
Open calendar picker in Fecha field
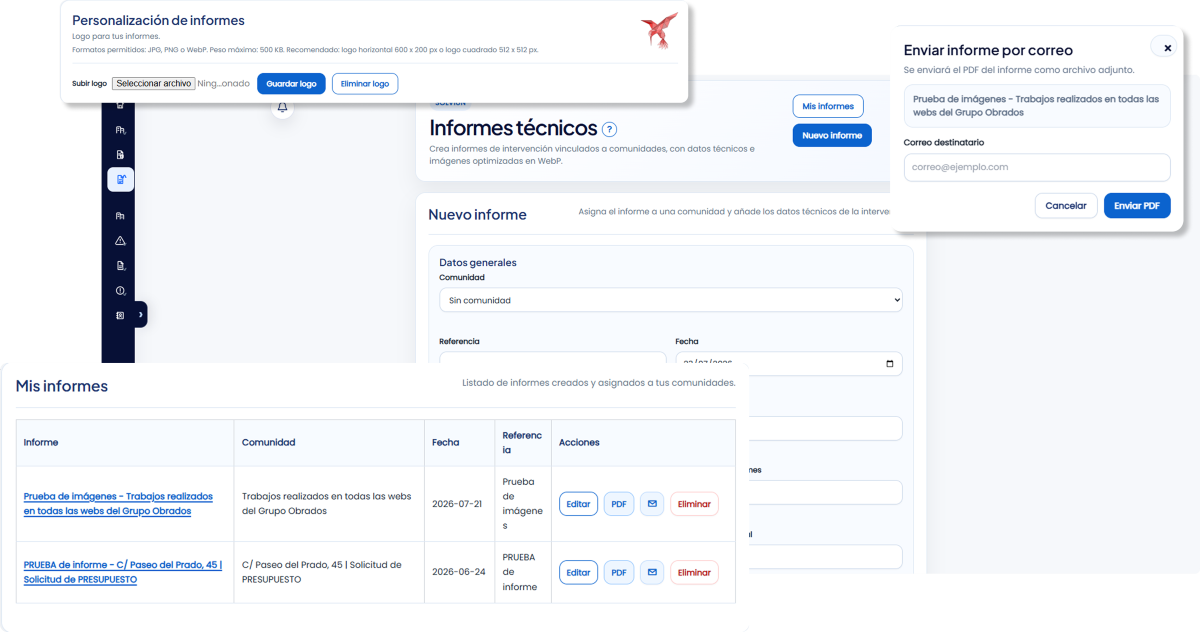pos(890,364)
